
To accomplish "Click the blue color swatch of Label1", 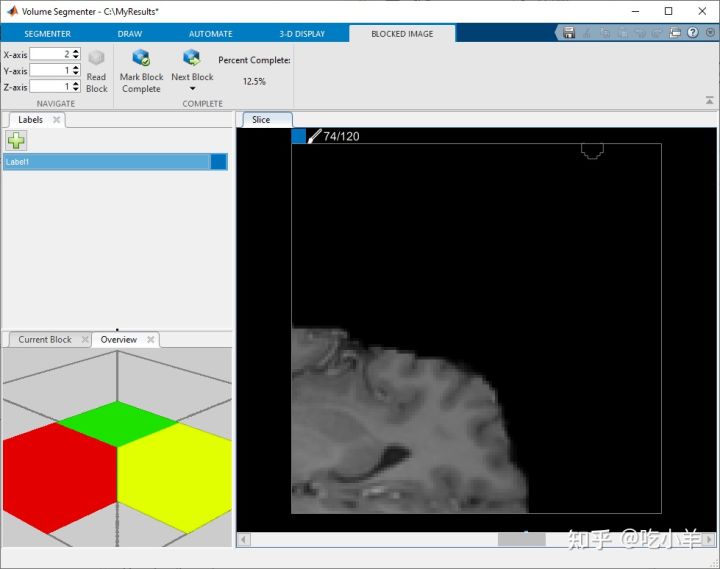I will 219,161.
